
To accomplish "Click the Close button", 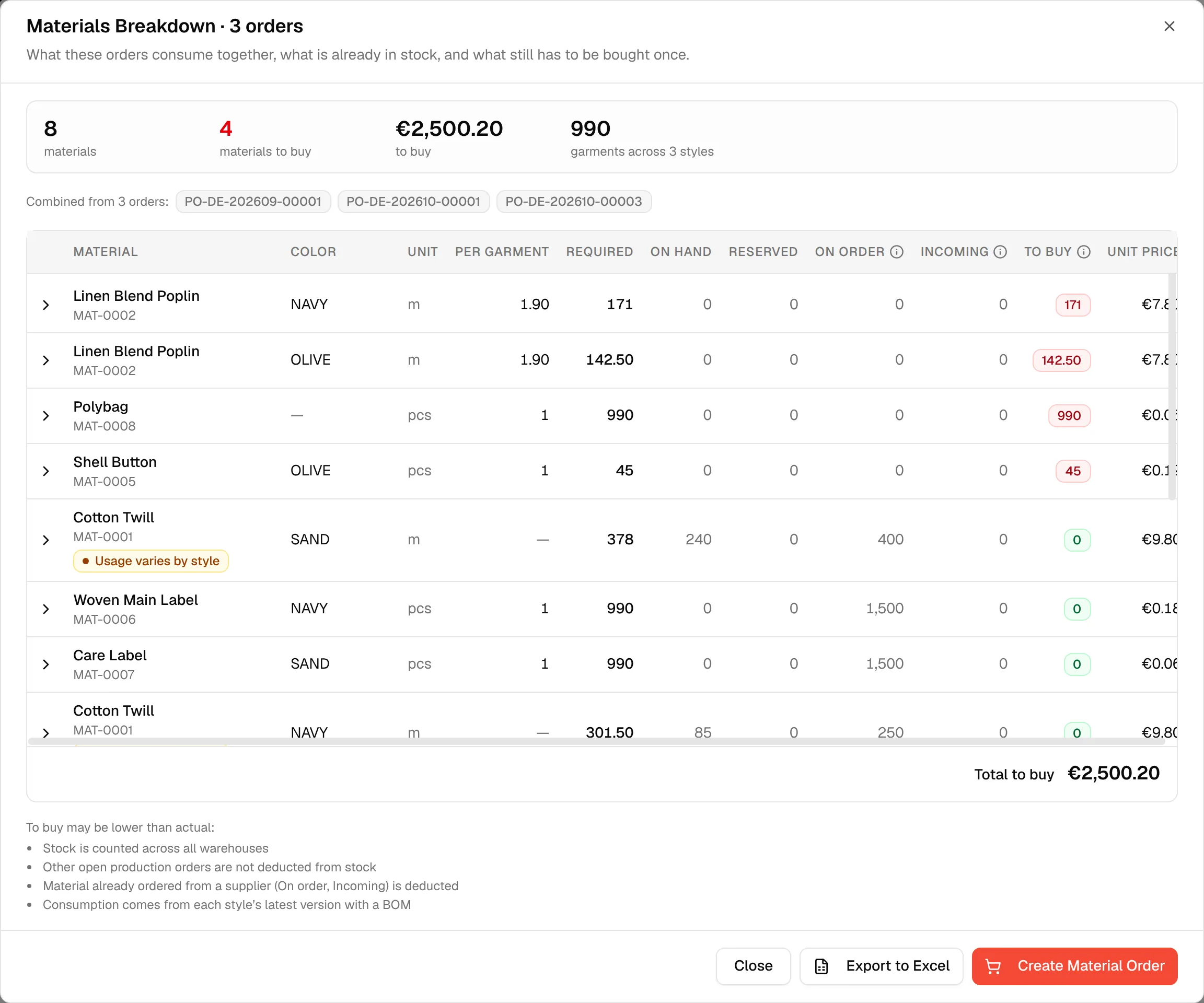I will point(753,966).
